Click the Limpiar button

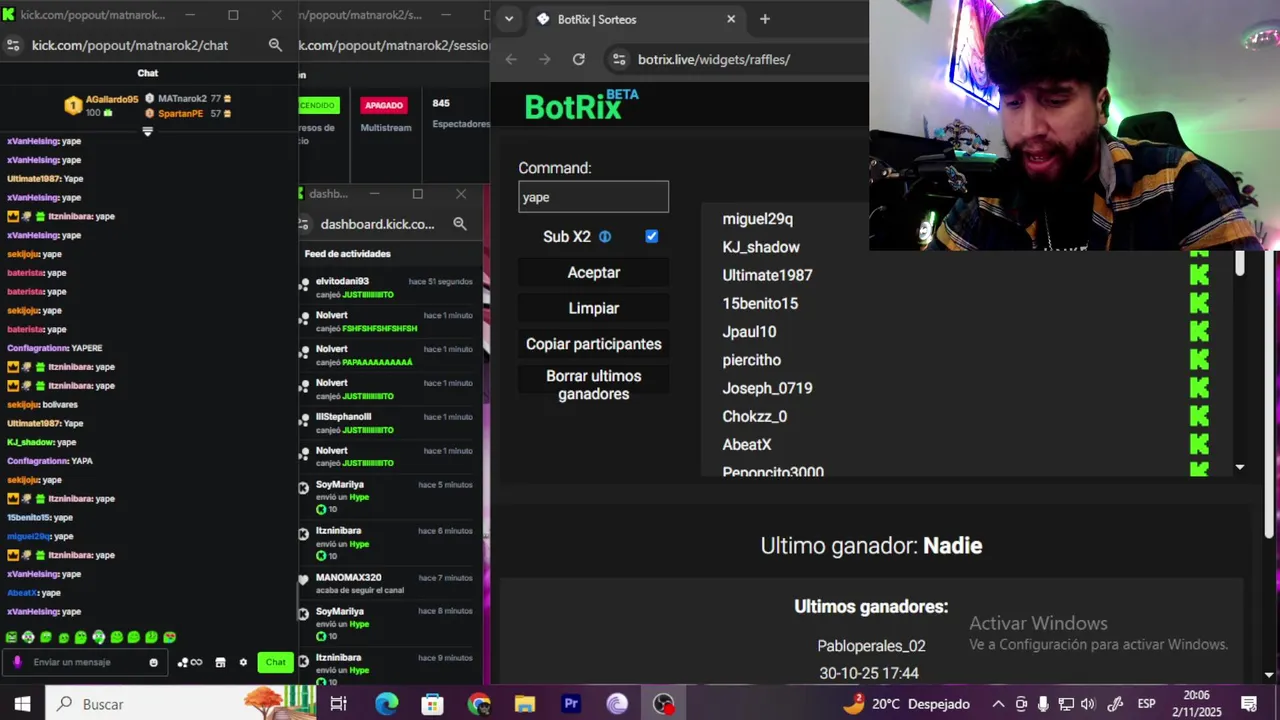pos(594,308)
